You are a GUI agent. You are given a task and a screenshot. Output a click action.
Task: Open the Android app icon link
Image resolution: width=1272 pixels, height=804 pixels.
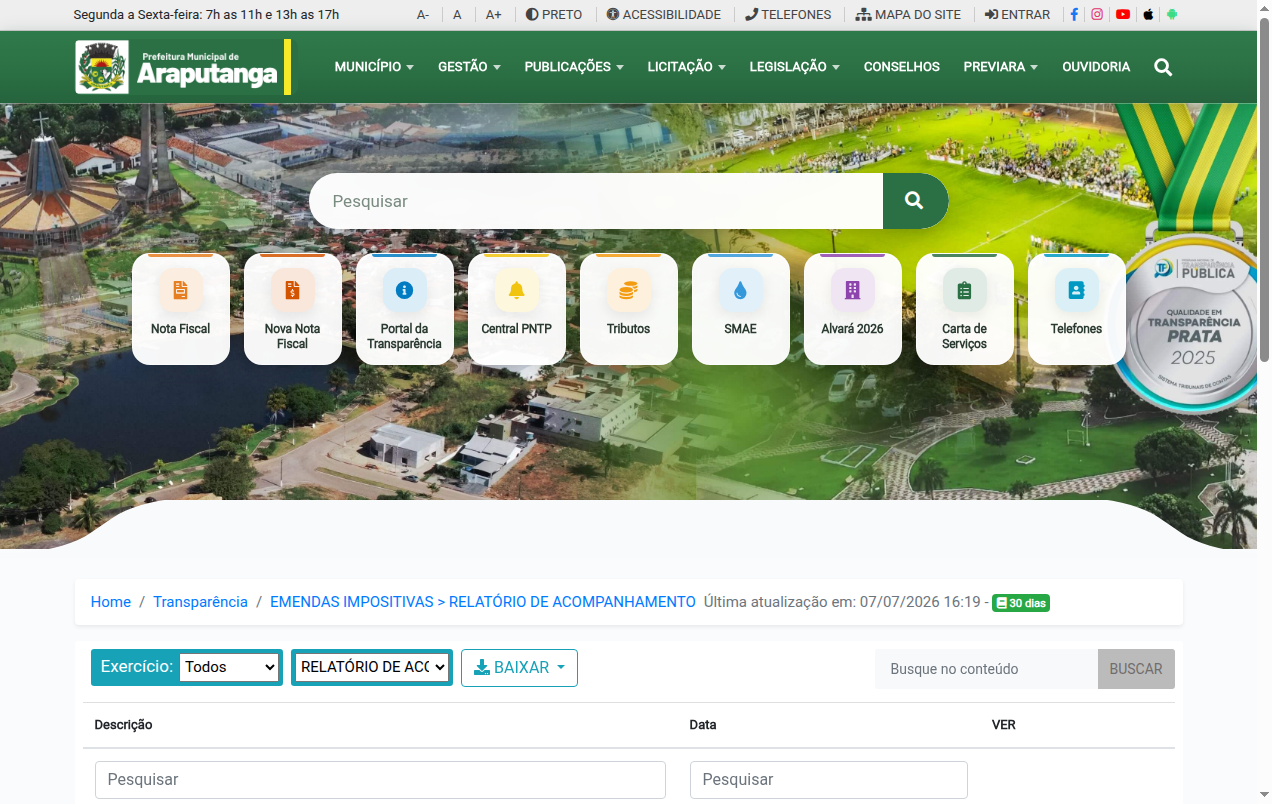(x=1172, y=15)
